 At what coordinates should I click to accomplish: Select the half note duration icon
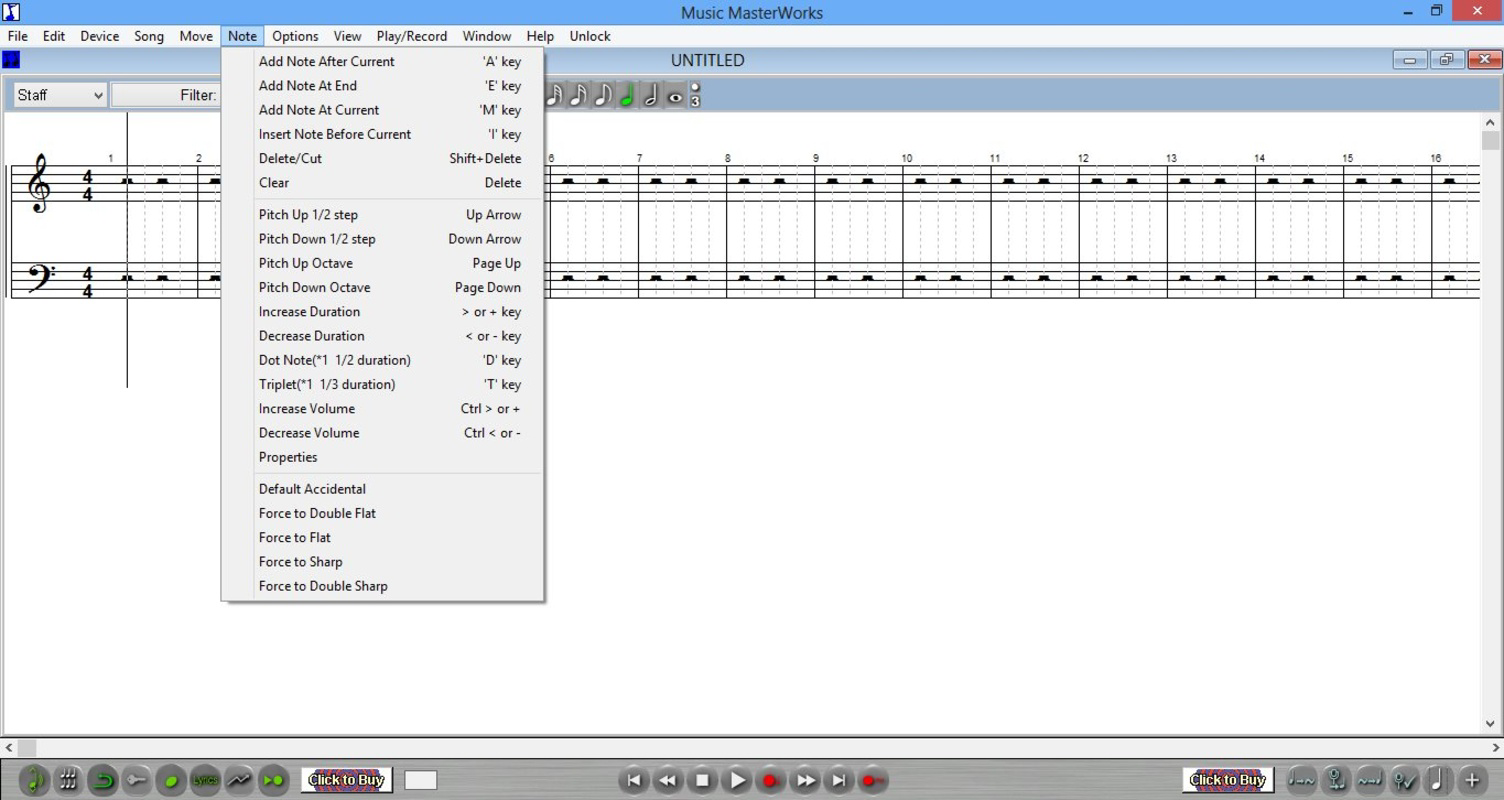pyautogui.click(x=651, y=95)
